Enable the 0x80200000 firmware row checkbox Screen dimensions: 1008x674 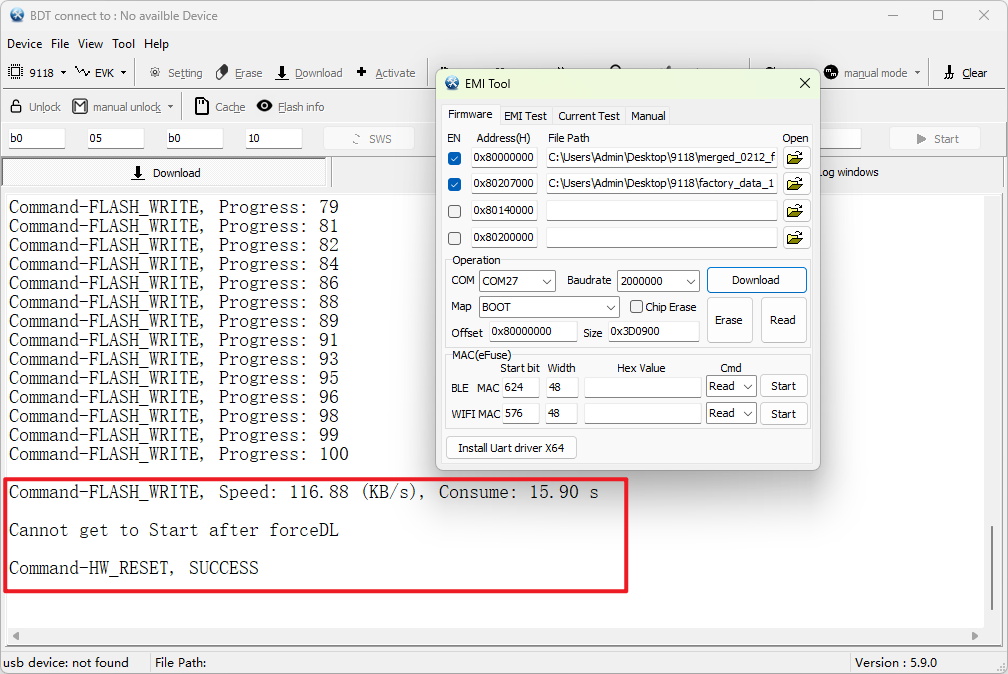[x=455, y=238]
